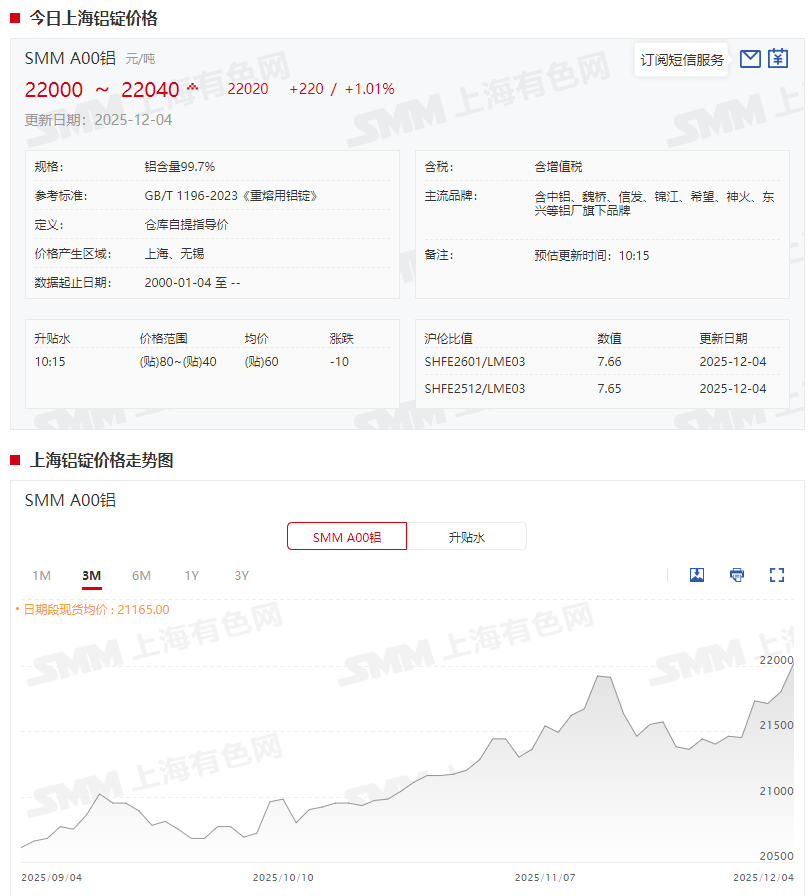Click the update date 2025-12-04 line
811x896 pixels.
click(98, 119)
